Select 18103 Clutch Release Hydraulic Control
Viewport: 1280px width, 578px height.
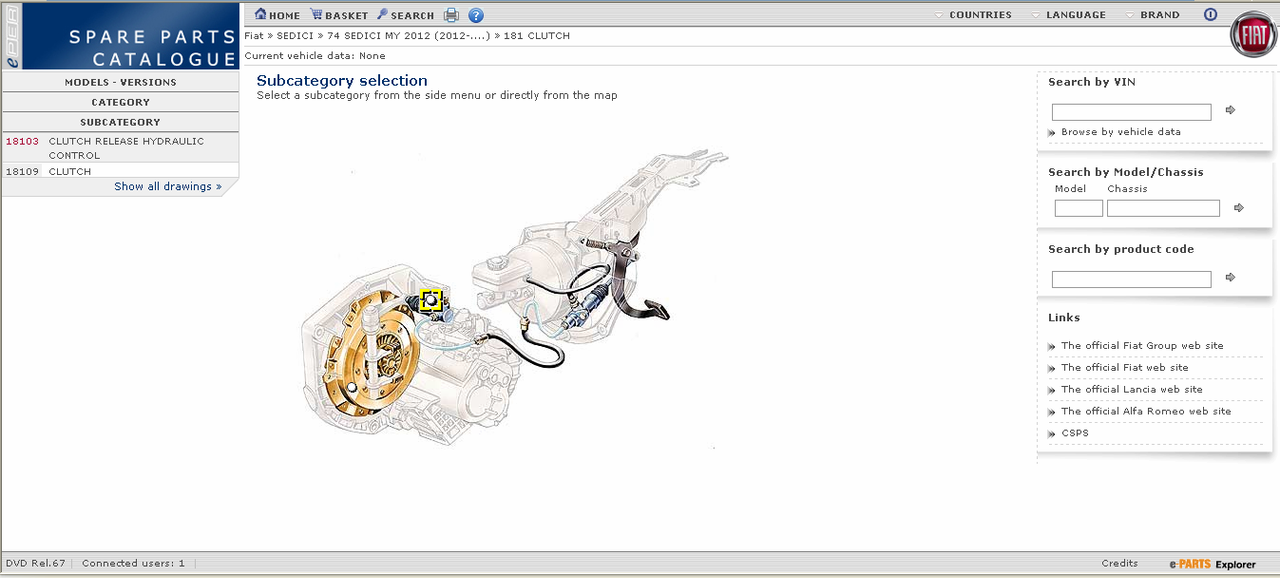pos(120,148)
